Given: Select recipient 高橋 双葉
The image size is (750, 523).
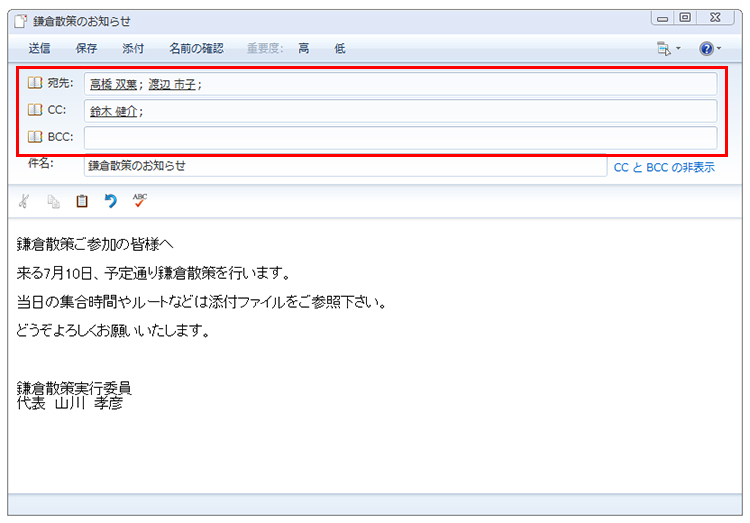Looking at the screenshot, I should pos(113,85).
